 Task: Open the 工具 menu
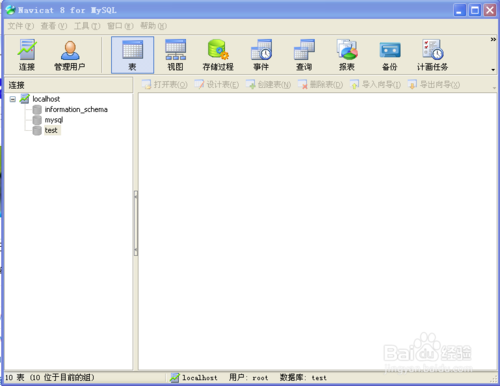(x=87, y=26)
